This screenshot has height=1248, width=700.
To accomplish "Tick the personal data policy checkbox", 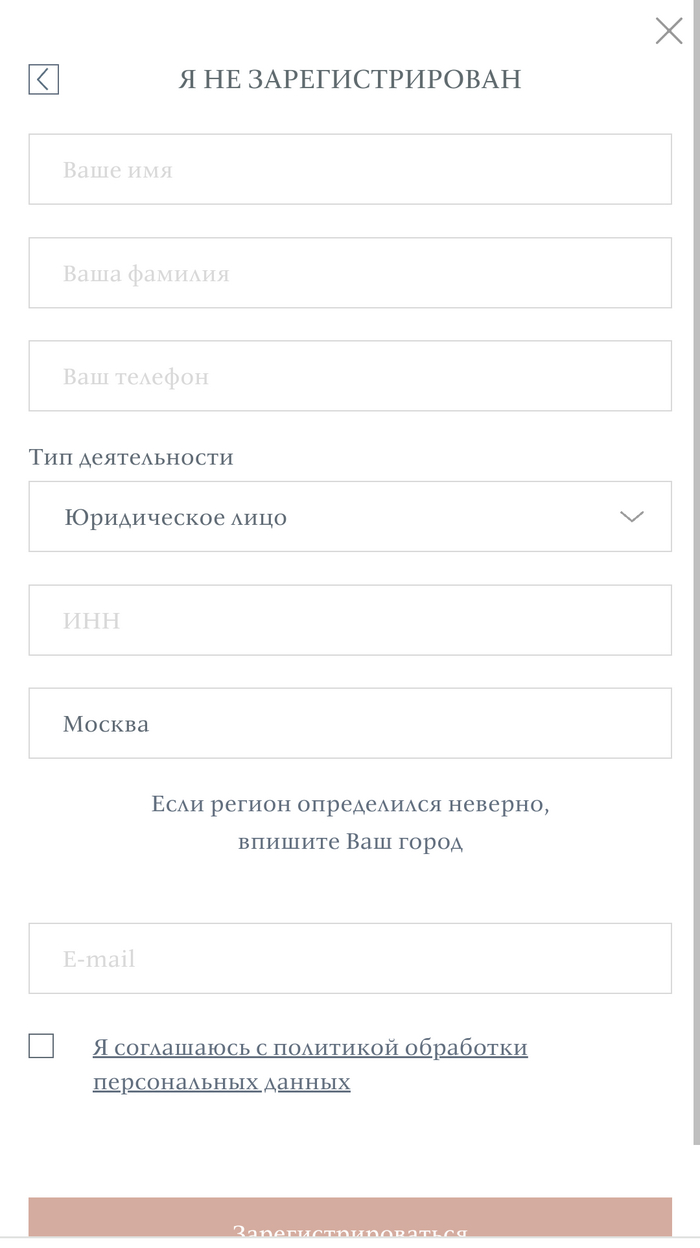I will 41,1046.
